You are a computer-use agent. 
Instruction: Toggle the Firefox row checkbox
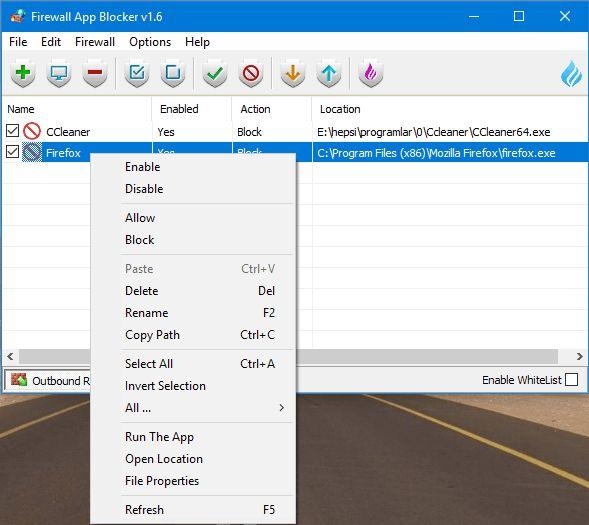click(x=12, y=152)
